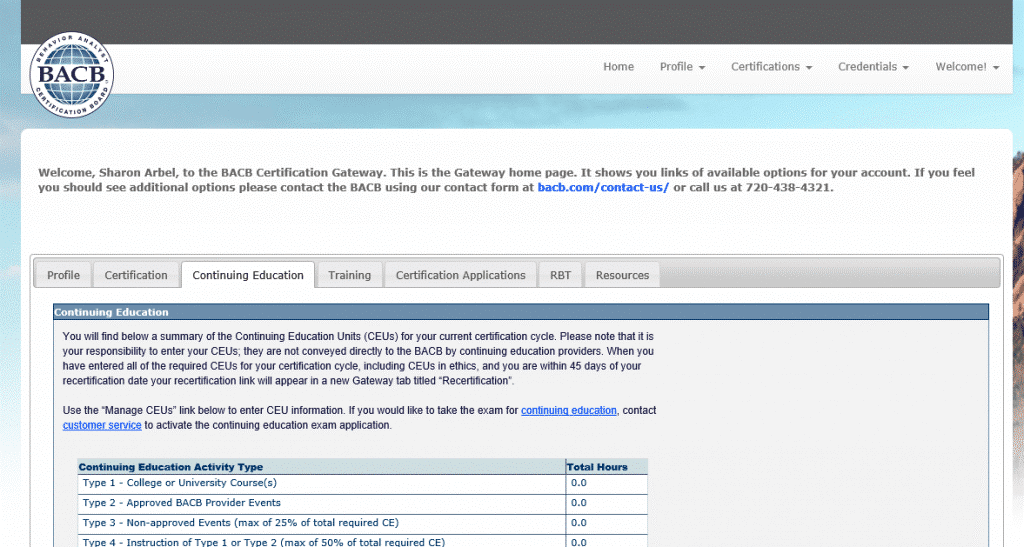This screenshot has height=547, width=1024.
Task: Follow the continuing education hyperlink
Action: coord(569,410)
